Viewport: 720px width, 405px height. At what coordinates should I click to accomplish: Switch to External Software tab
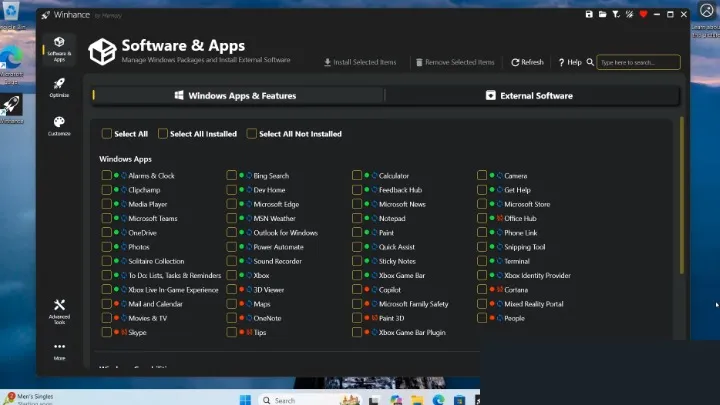pyautogui.click(x=532, y=96)
